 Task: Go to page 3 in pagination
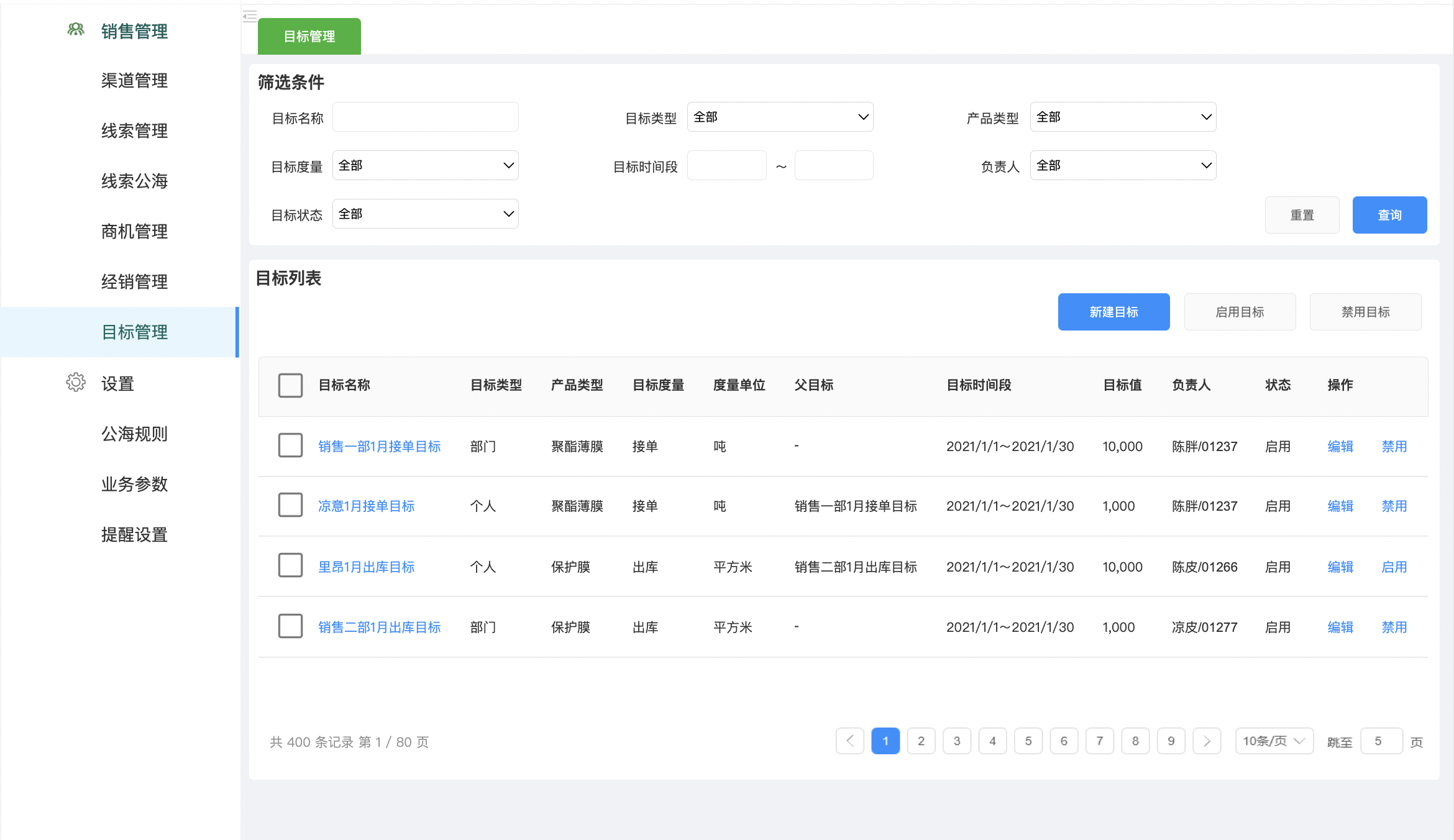(x=957, y=741)
